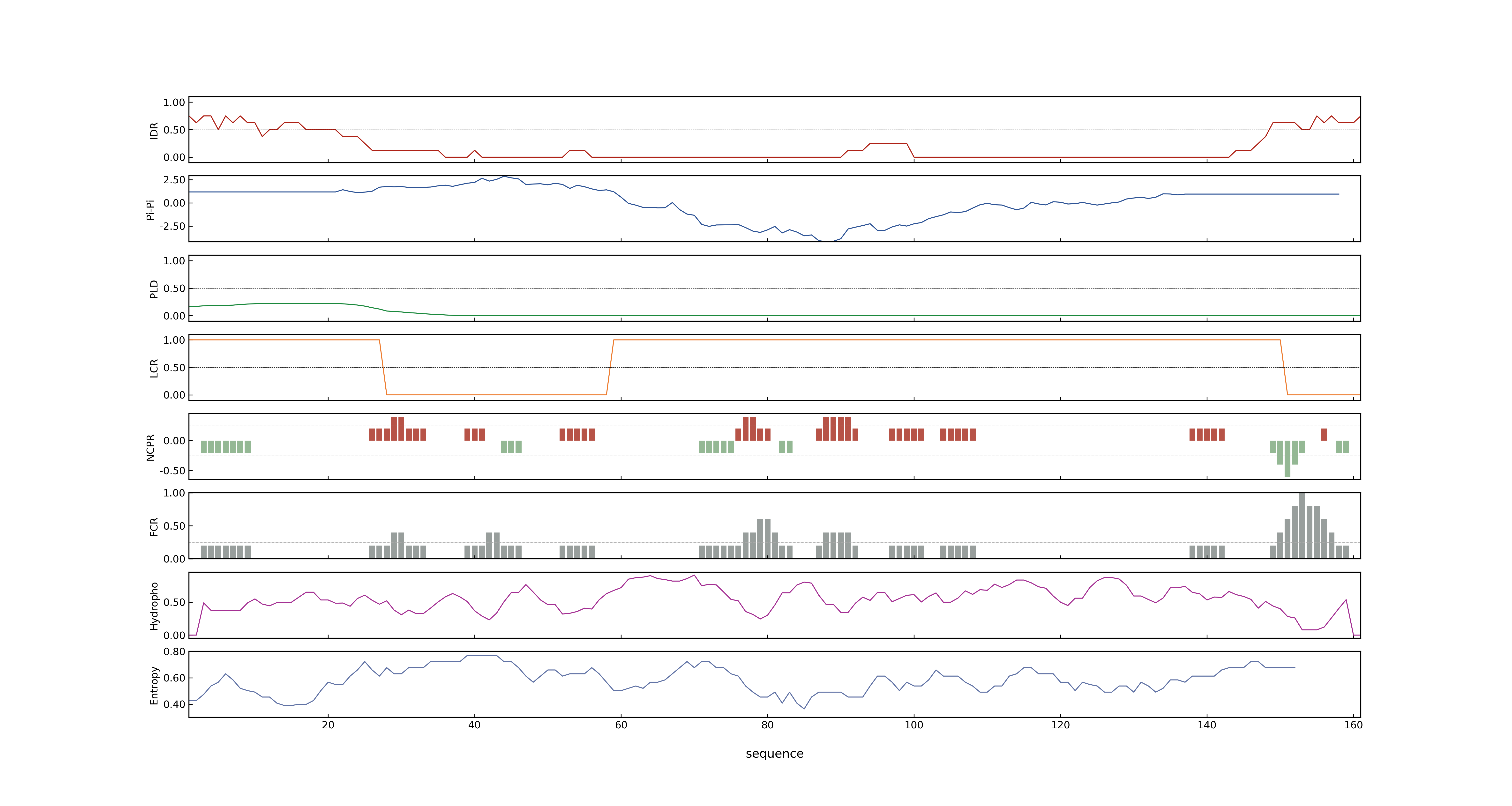Screen dimensions: 1512x806
Task: Click the 0.80 tick of Entropy plot
Action: point(174,652)
